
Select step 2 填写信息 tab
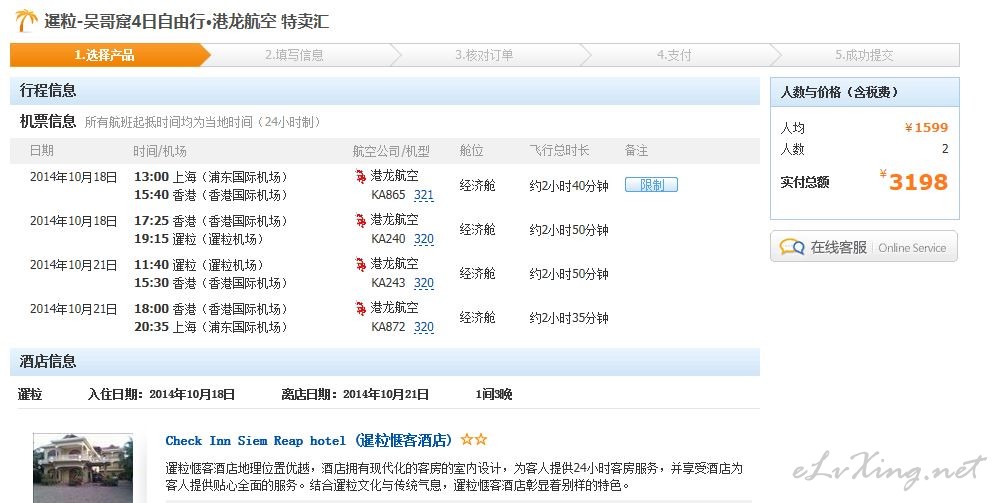(x=294, y=55)
